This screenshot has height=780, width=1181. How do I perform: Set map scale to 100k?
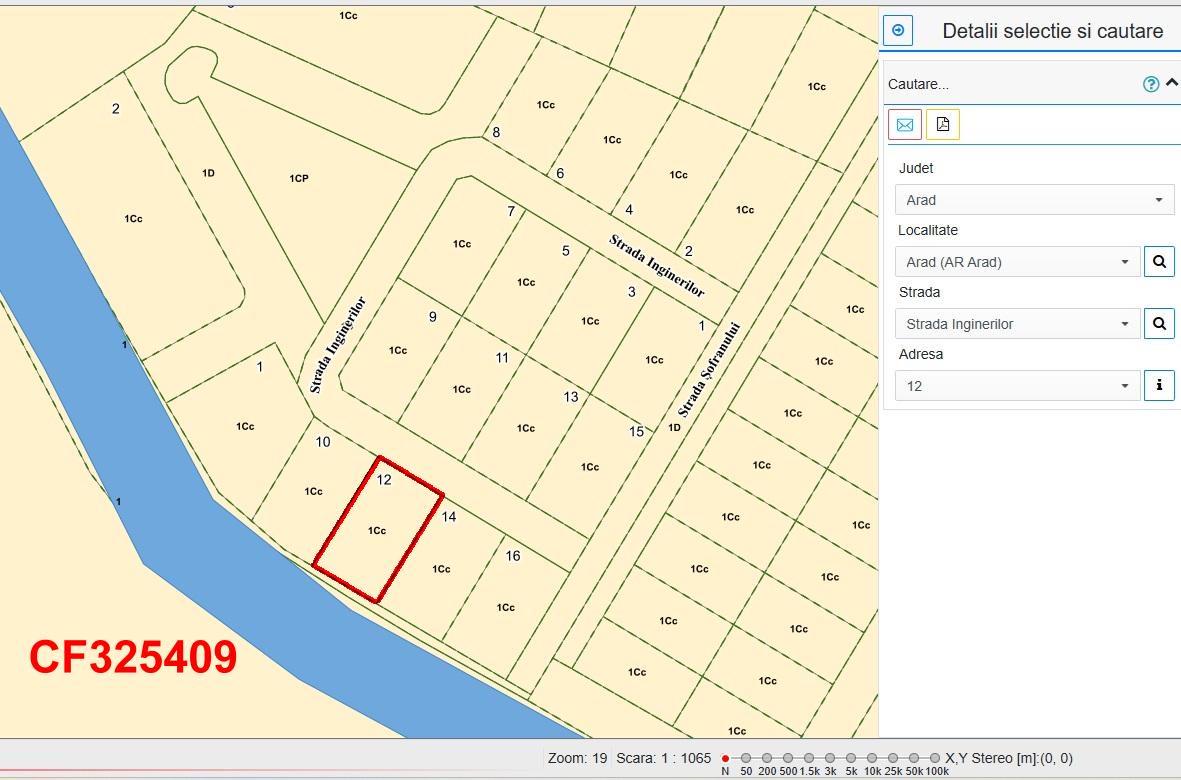click(935, 758)
